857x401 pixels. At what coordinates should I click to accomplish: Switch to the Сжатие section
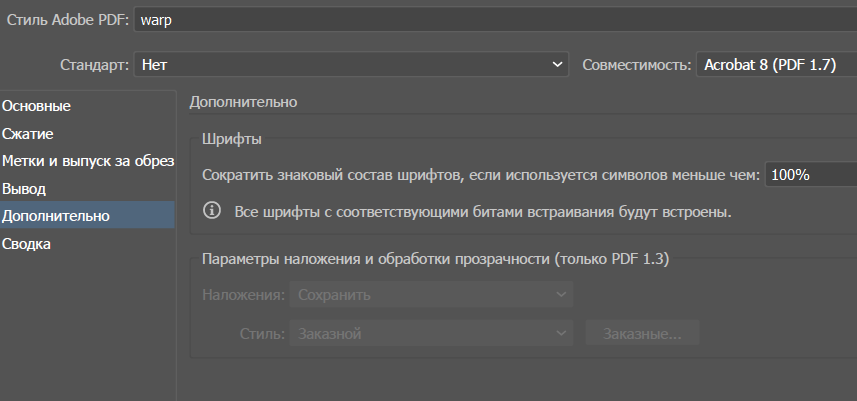(x=28, y=133)
